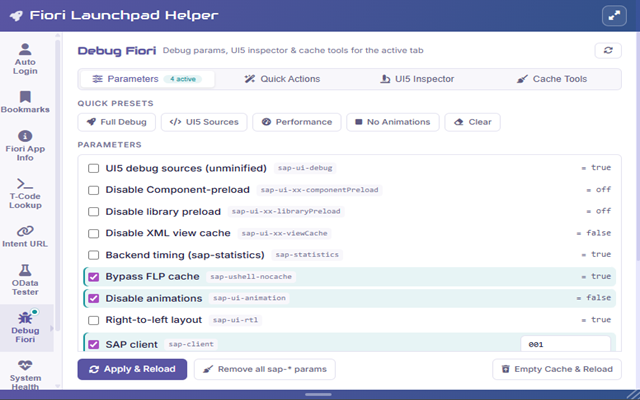Click the sap-ui-debug parameter tag
This screenshot has width=640, height=400.
pos(305,168)
